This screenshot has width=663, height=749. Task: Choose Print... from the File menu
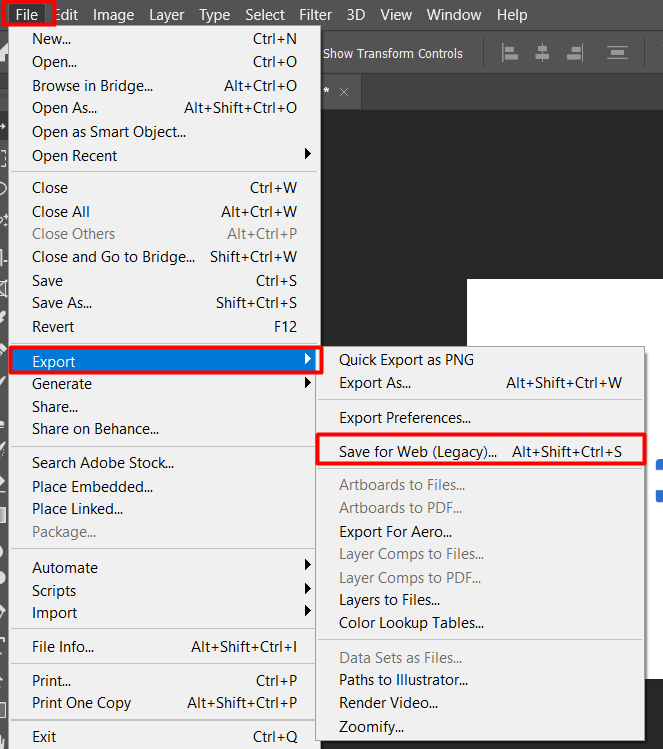(164, 681)
